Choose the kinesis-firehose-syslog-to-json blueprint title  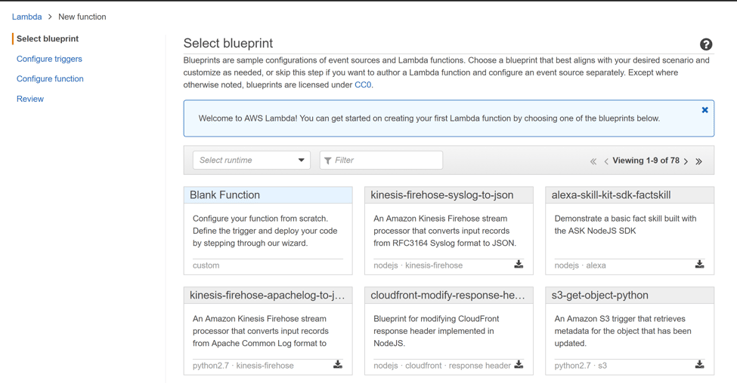pos(442,195)
